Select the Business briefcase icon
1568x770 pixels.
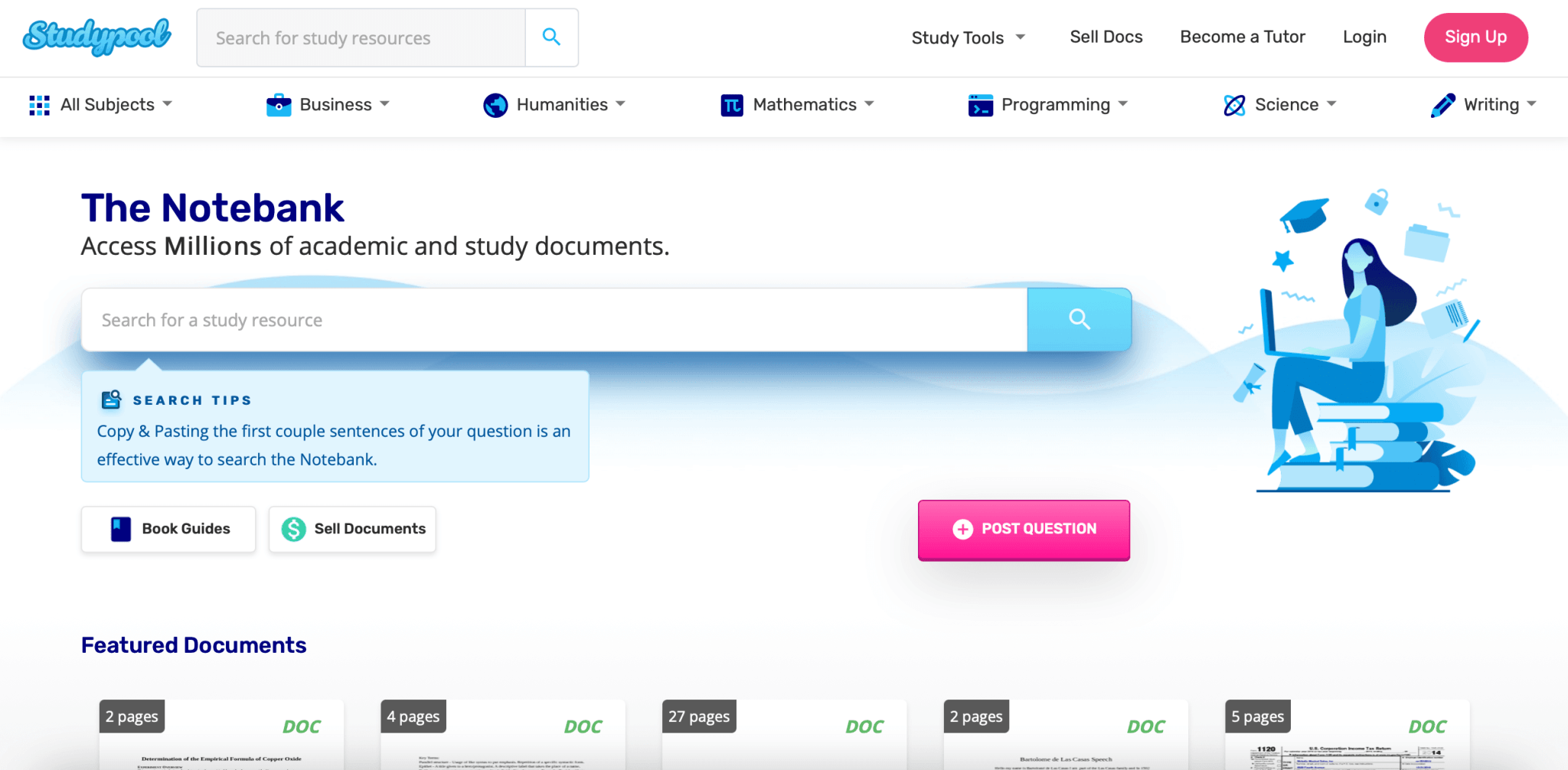click(x=279, y=105)
